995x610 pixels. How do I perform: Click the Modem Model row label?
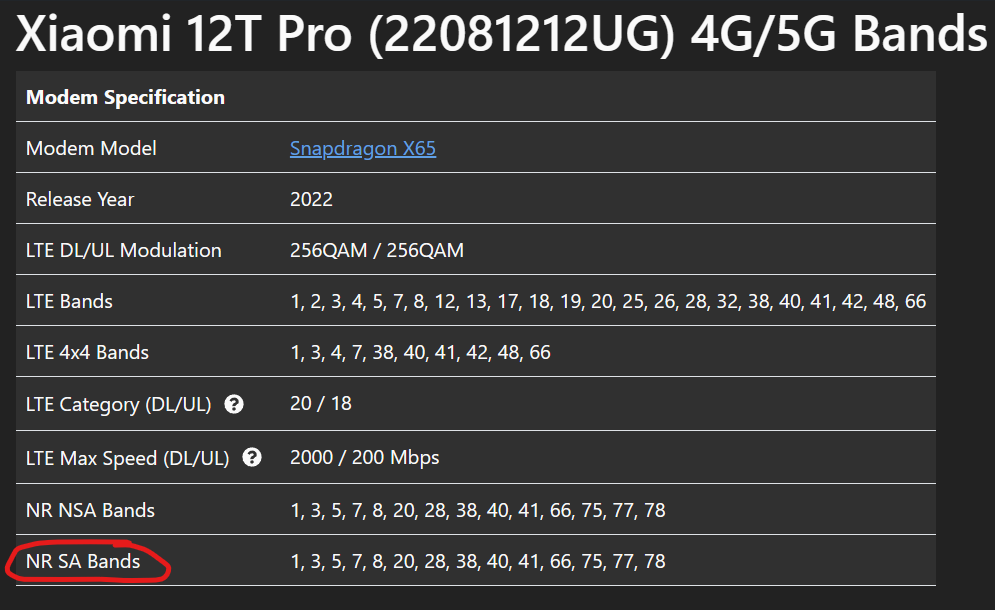[91, 149]
